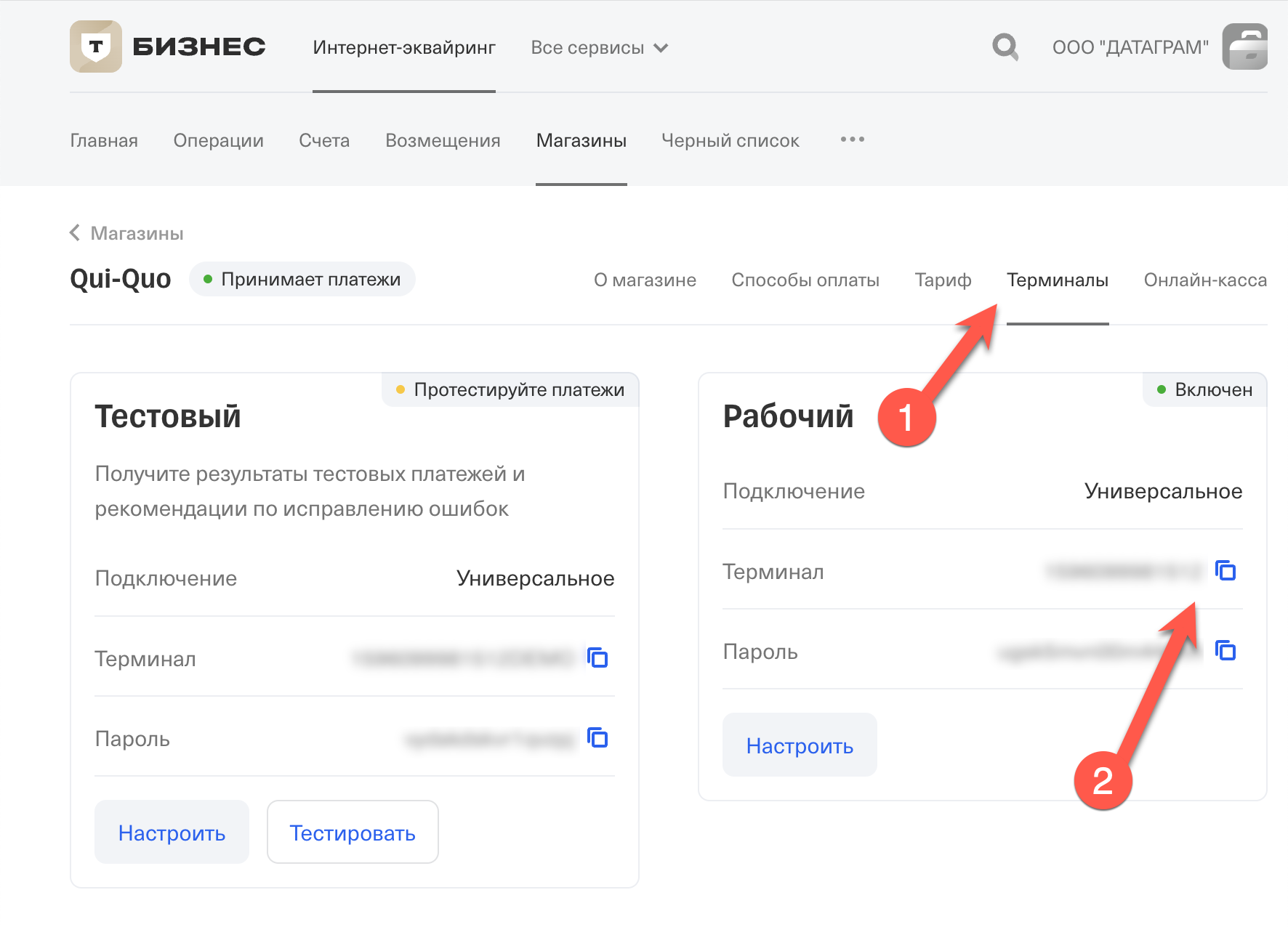This screenshot has height=927, width=1288.
Task: Go to the Операции section
Action: point(218,141)
